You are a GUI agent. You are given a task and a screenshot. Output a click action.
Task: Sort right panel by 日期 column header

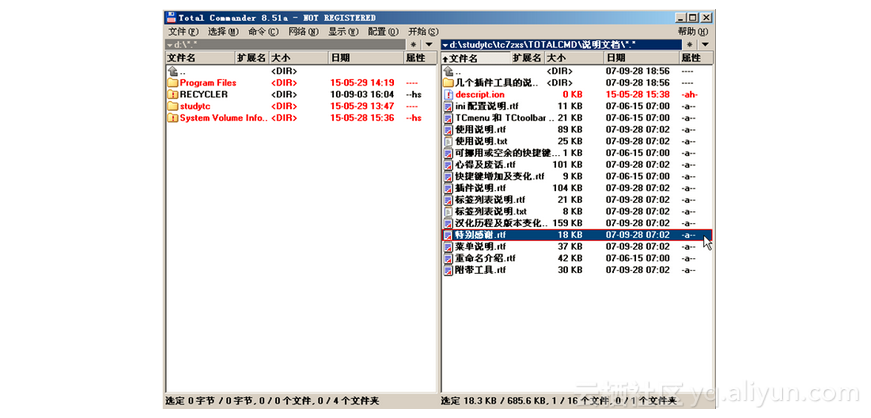click(642, 57)
